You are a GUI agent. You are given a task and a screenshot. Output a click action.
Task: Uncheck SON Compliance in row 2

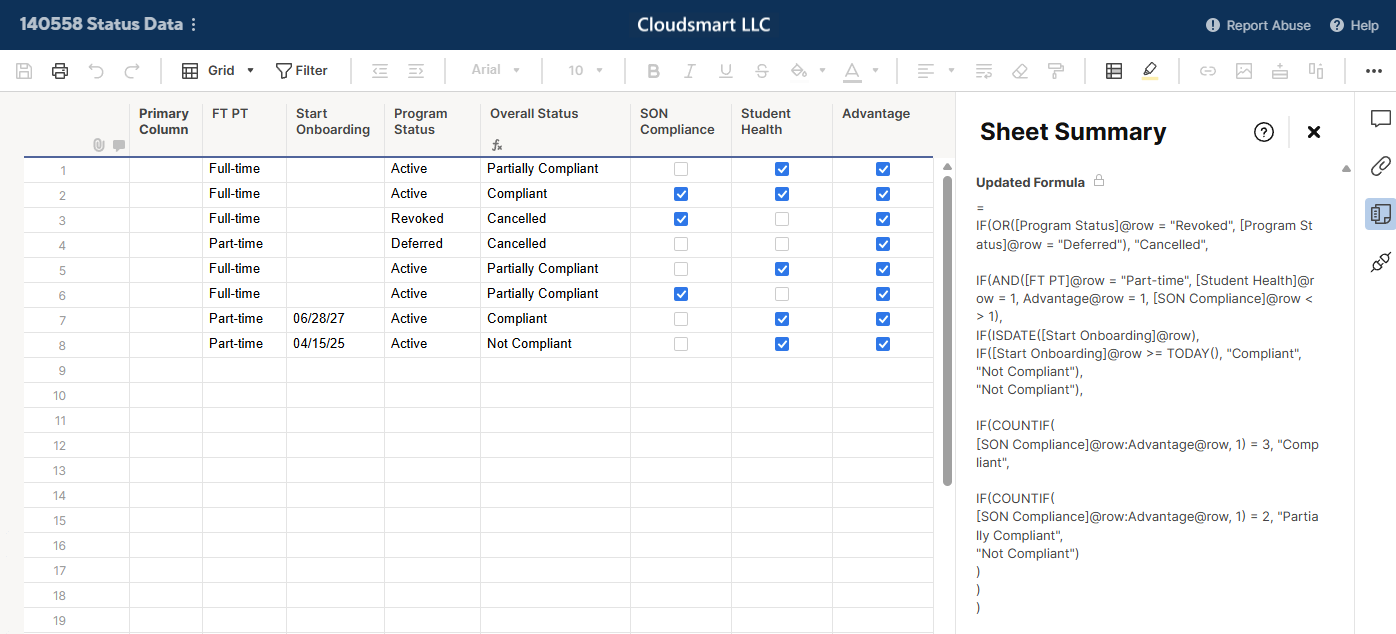click(x=681, y=194)
